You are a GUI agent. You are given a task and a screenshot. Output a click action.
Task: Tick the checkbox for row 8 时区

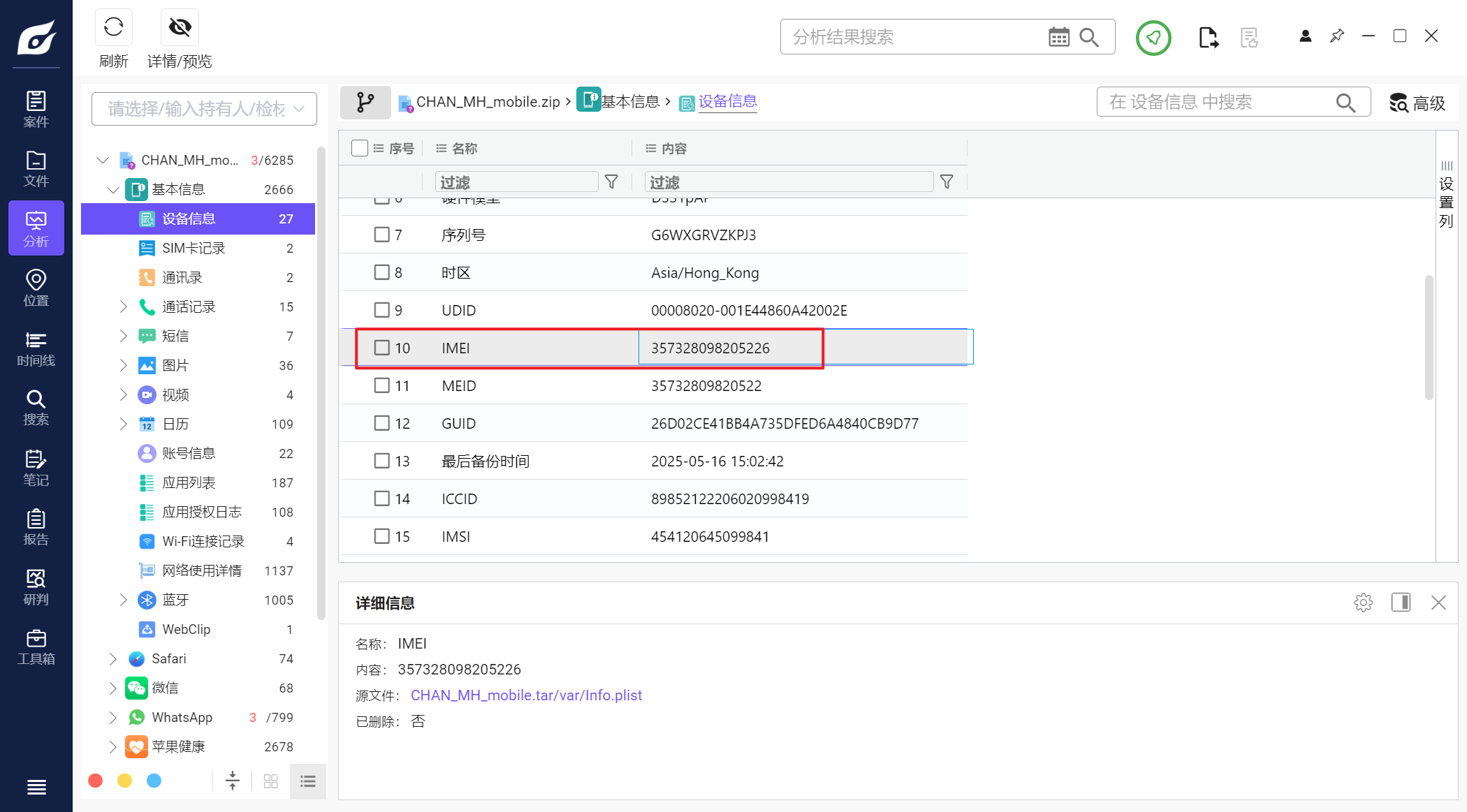point(381,272)
